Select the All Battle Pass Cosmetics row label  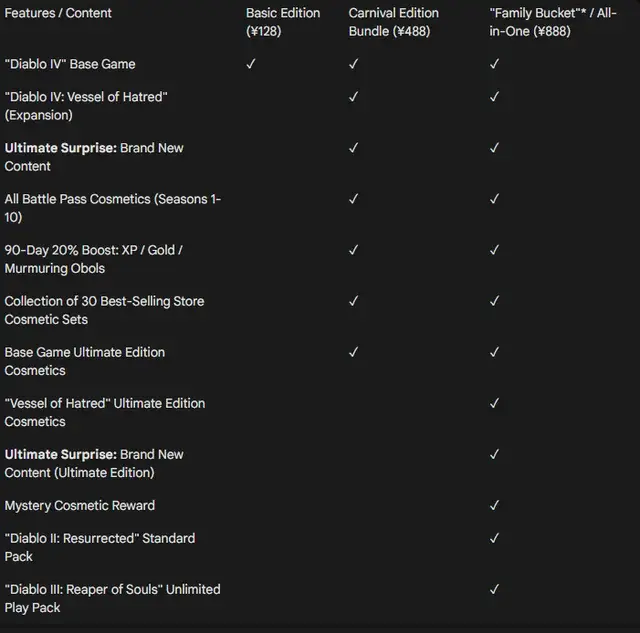pos(112,208)
